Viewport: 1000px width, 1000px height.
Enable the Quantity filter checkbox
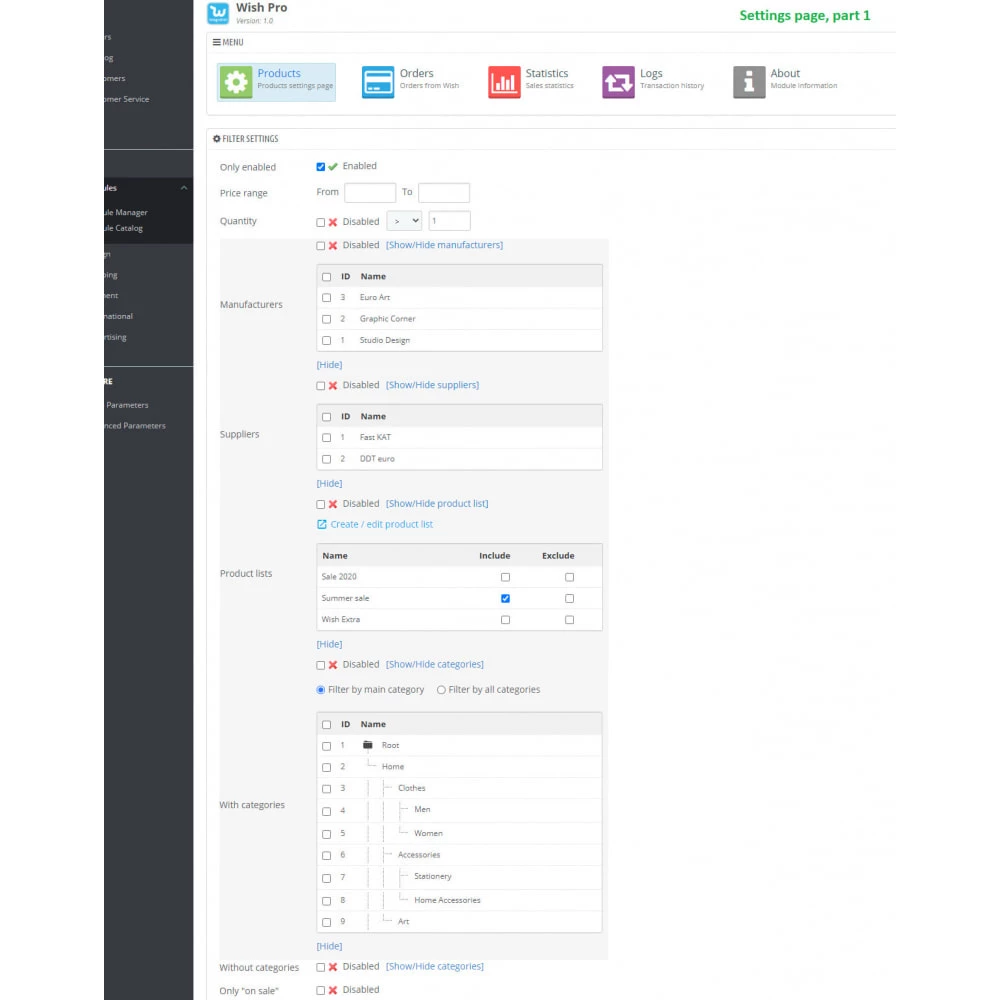pyautogui.click(x=321, y=223)
